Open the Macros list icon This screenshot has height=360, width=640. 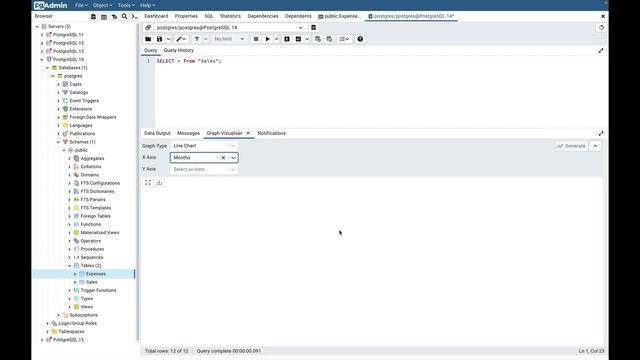(x=344, y=39)
